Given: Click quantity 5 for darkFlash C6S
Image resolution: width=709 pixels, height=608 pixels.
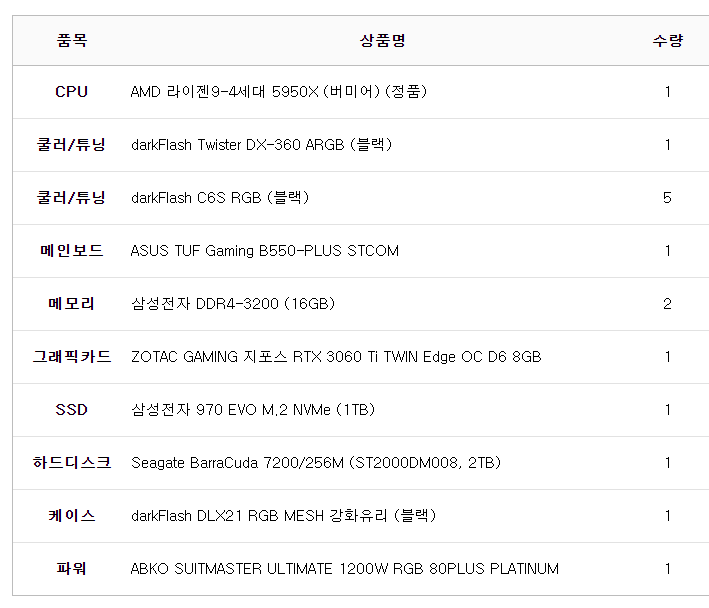Looking at the screenshot, I should (x=667, y=198).
